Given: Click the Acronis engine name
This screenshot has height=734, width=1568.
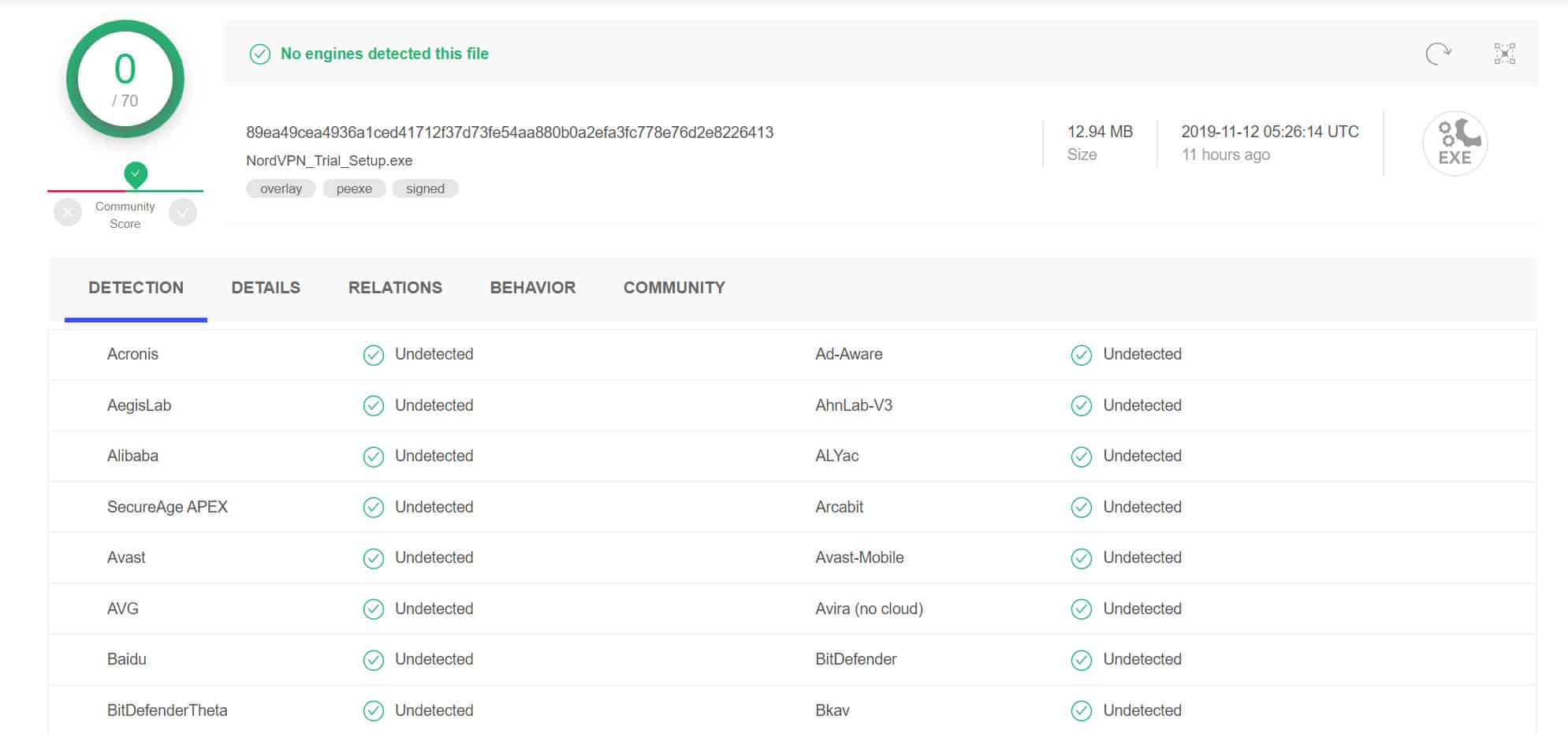Looking at the screenshot, I should [x=132, y=354].
